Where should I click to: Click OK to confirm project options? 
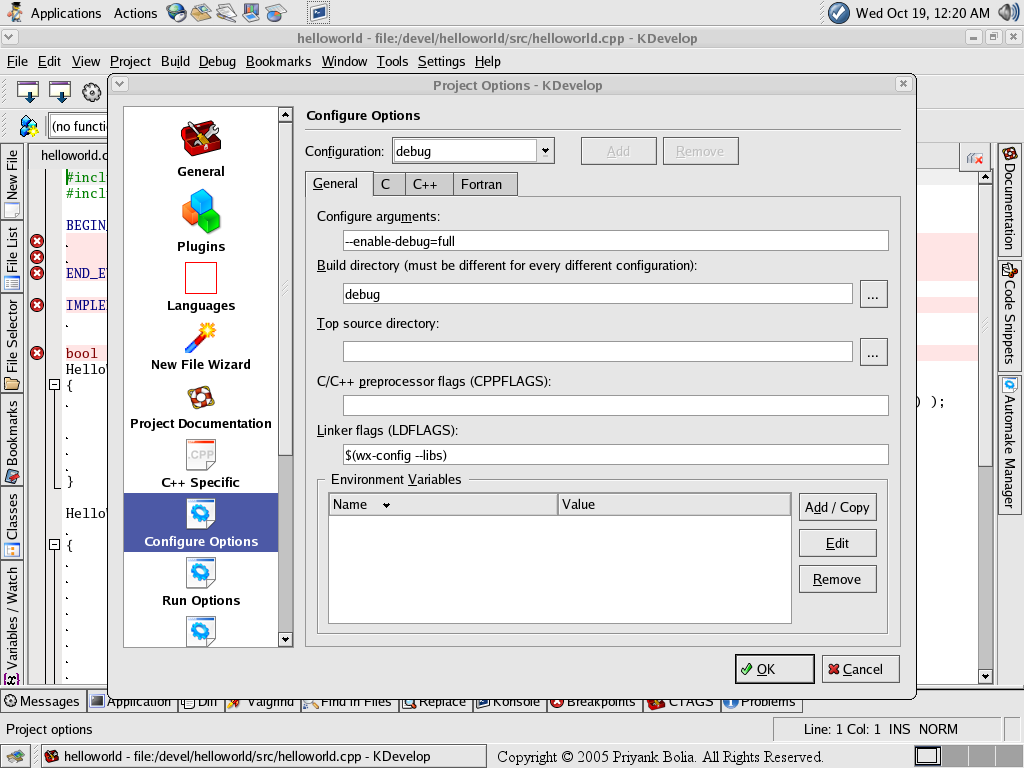(x=775, y=669)
